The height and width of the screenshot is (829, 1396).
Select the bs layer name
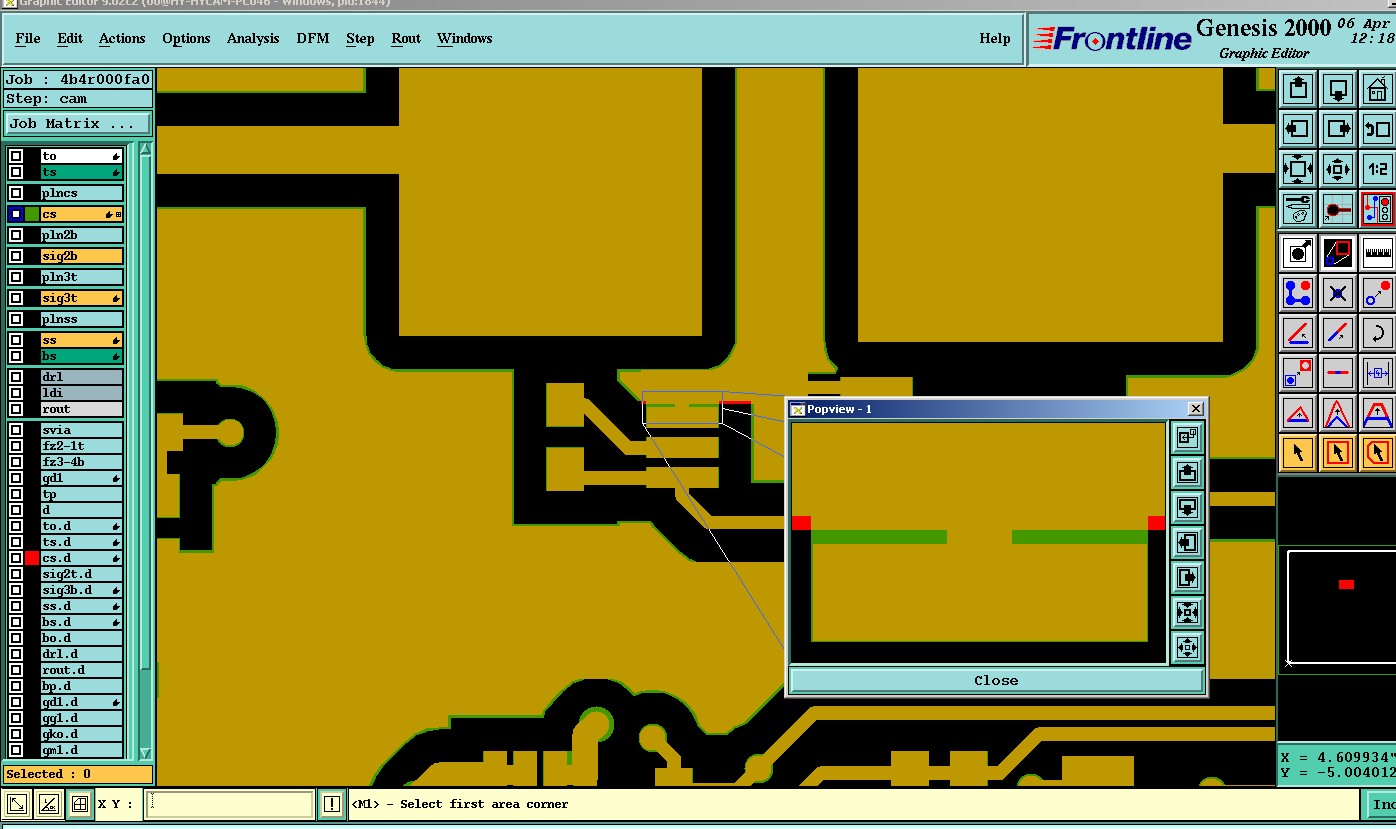[81, 356]
